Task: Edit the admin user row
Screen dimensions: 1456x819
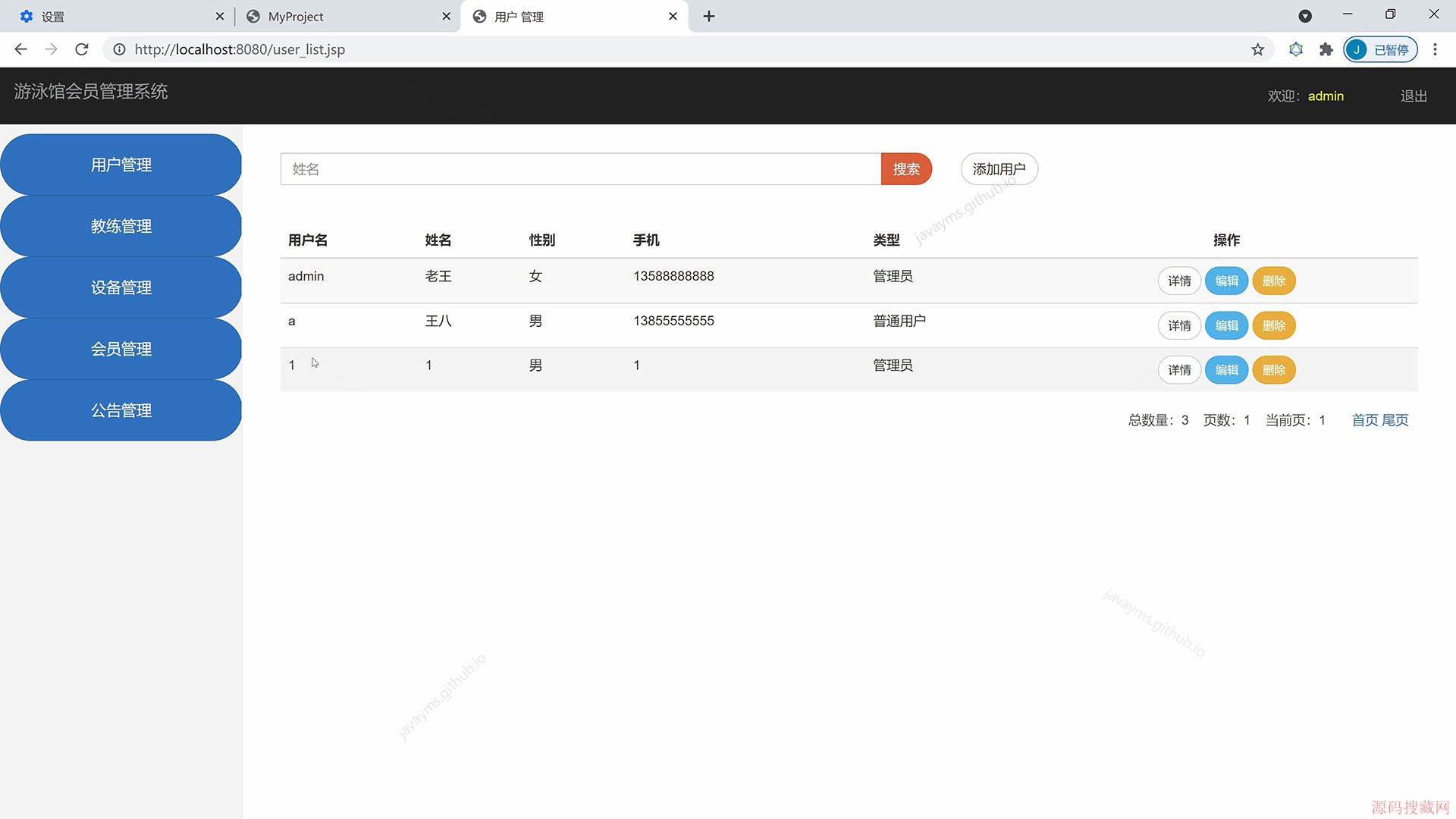Action: [1226, 281]
